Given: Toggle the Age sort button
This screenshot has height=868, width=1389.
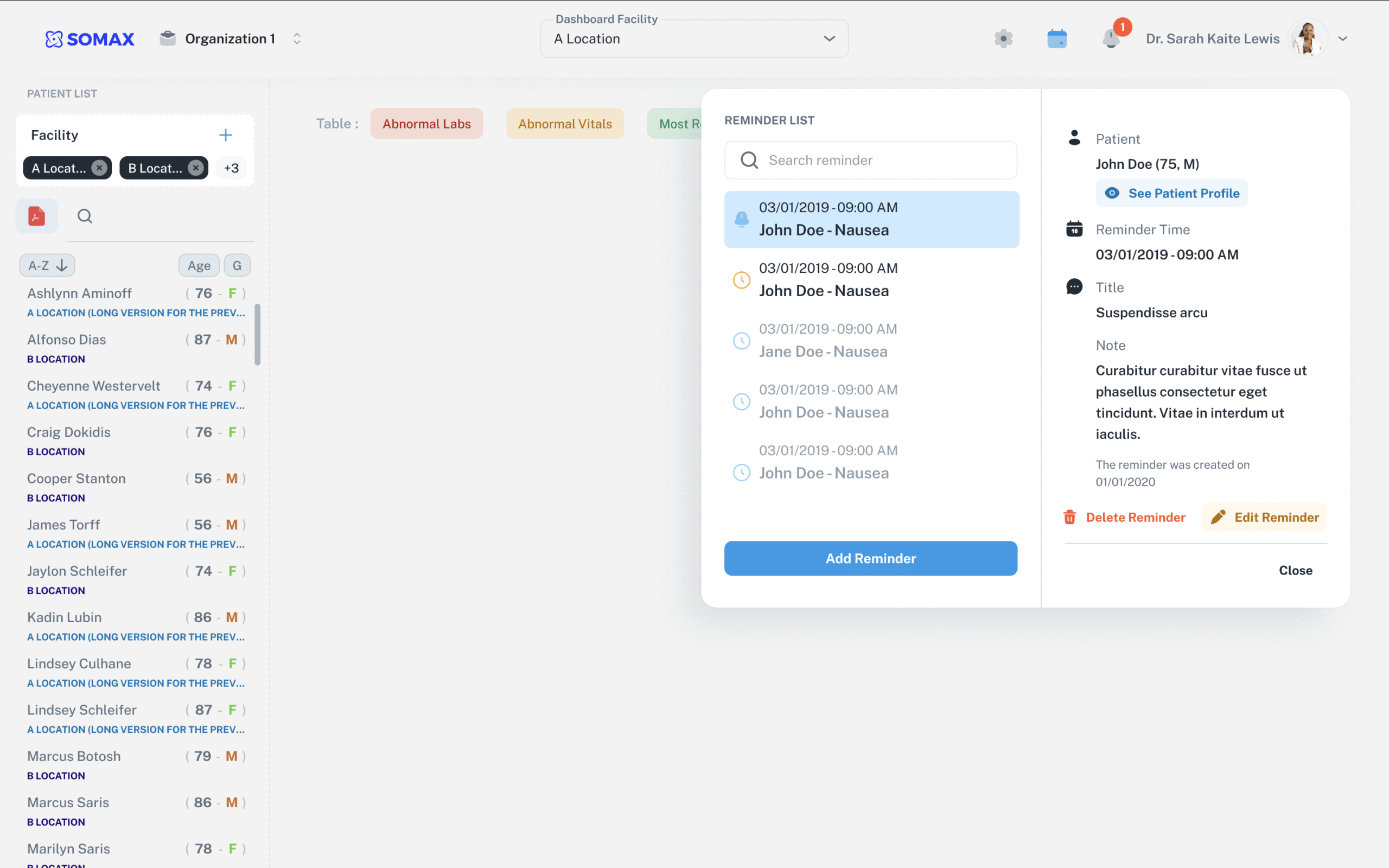Looking at the screenshot, I should point(199,265).
